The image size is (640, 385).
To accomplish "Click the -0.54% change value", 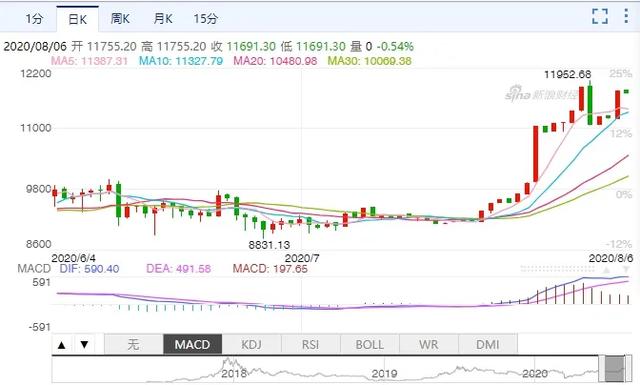I will [x=395, y=46].
